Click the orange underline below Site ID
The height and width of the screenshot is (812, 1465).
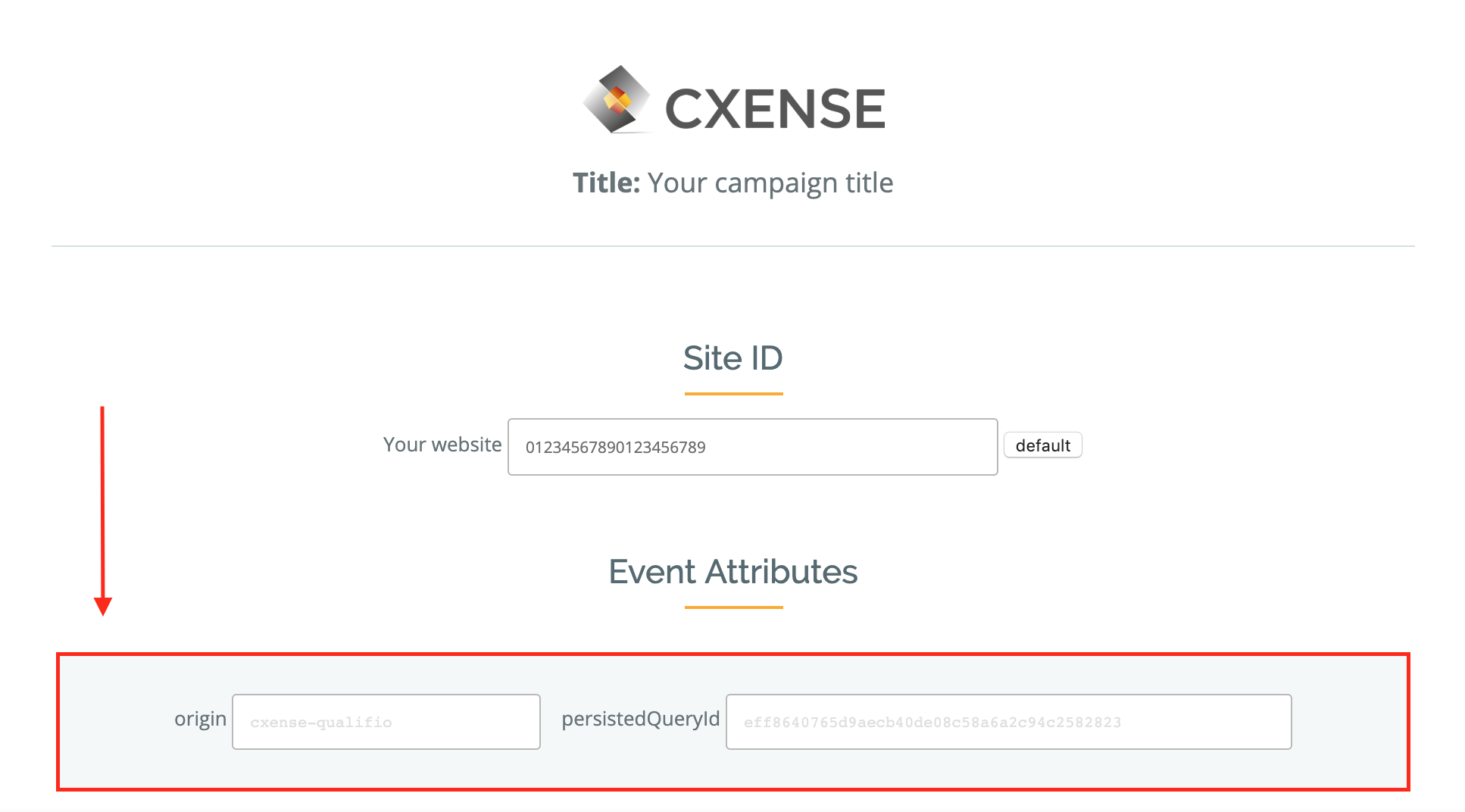(733, 394)
